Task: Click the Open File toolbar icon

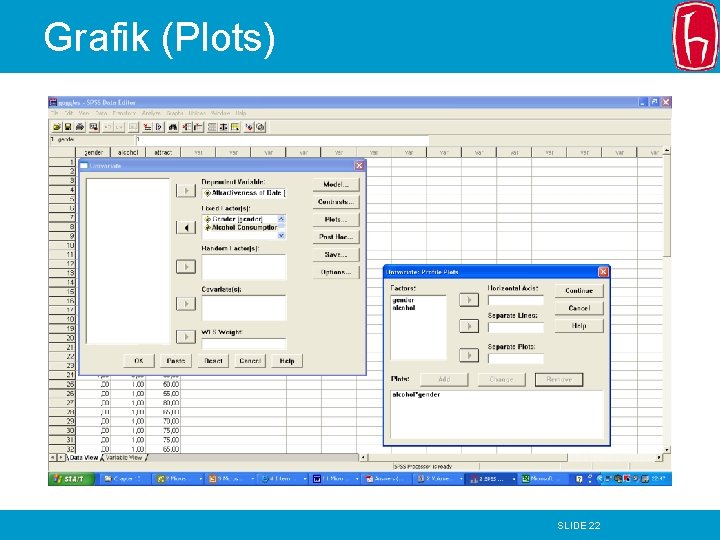Action: tap(57, 127)
